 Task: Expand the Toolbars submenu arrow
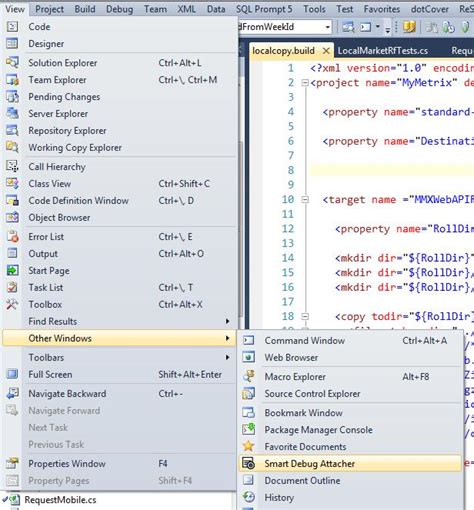coord(227,357)
